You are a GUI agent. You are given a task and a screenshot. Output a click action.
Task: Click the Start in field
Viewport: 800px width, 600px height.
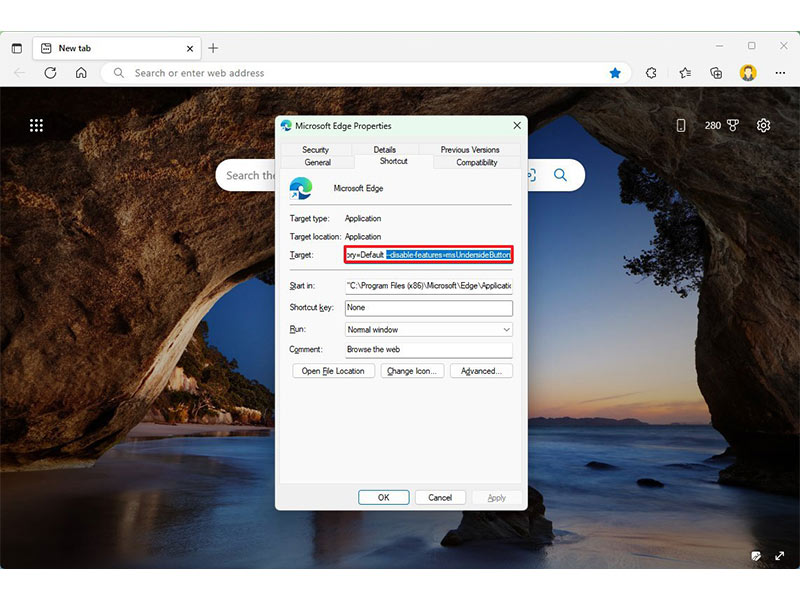coord(429,286)
